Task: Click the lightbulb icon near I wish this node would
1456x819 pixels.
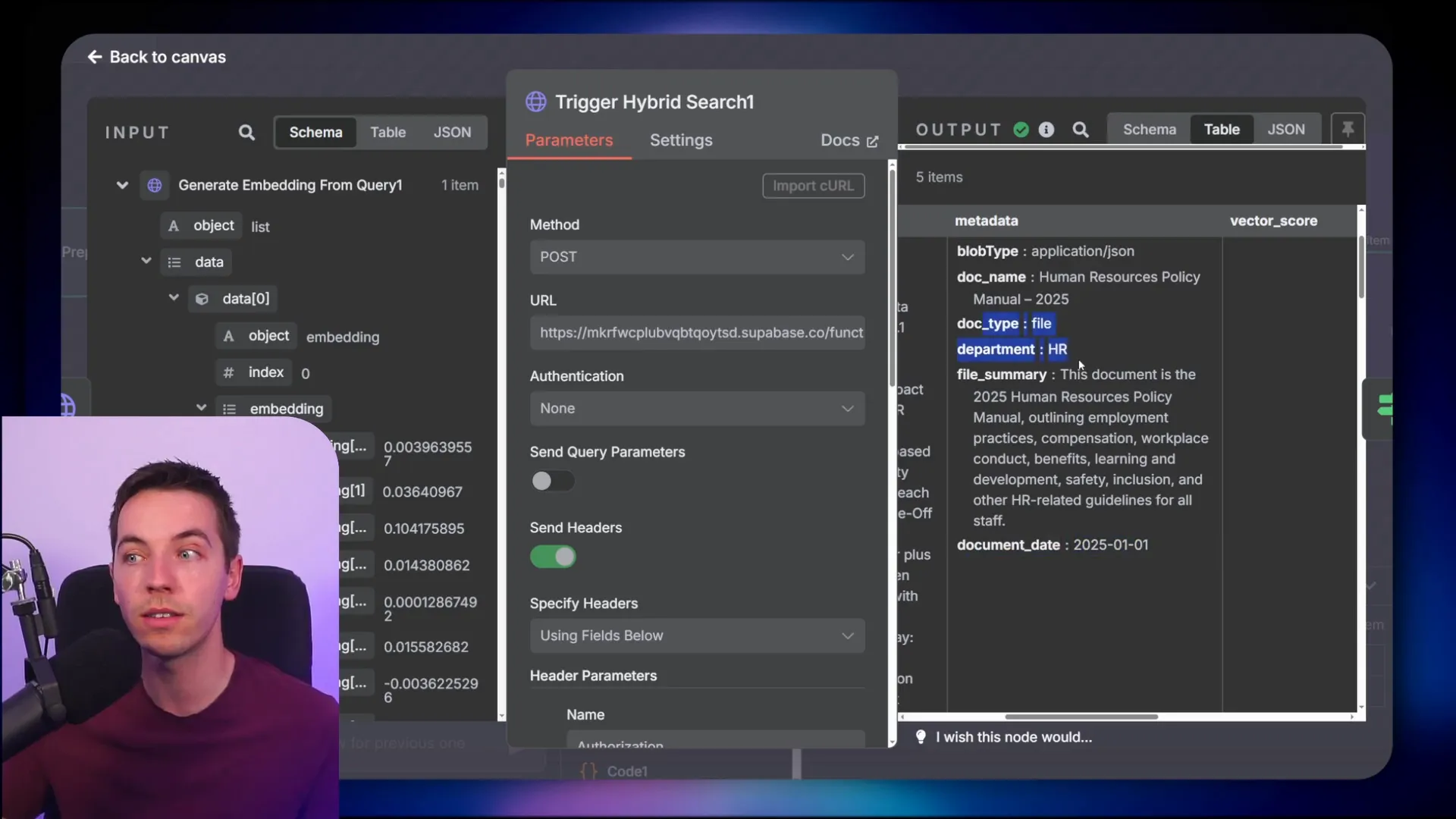Action: click(x=921, y=737)
